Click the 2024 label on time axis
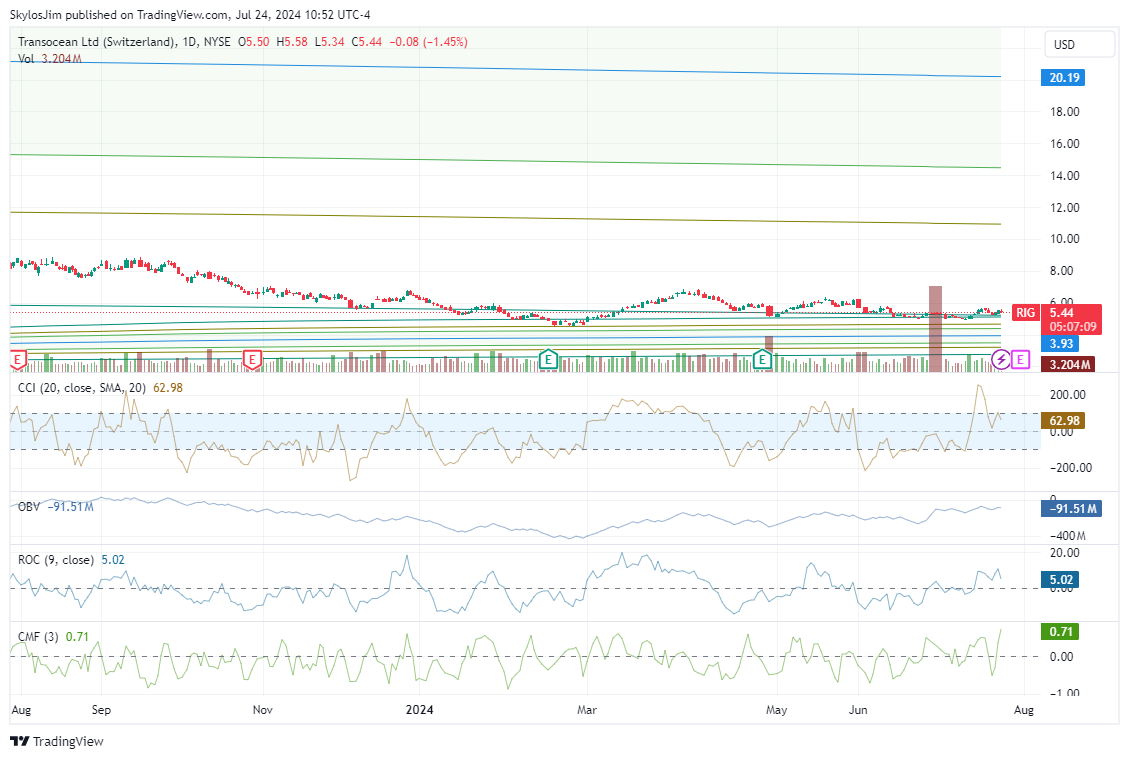 point(420,710)
